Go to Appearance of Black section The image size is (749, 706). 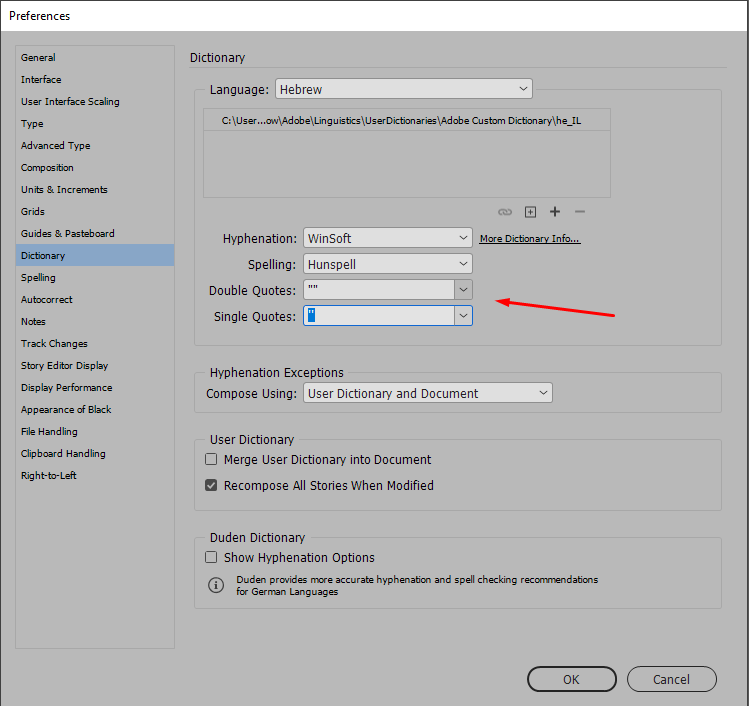95,409
